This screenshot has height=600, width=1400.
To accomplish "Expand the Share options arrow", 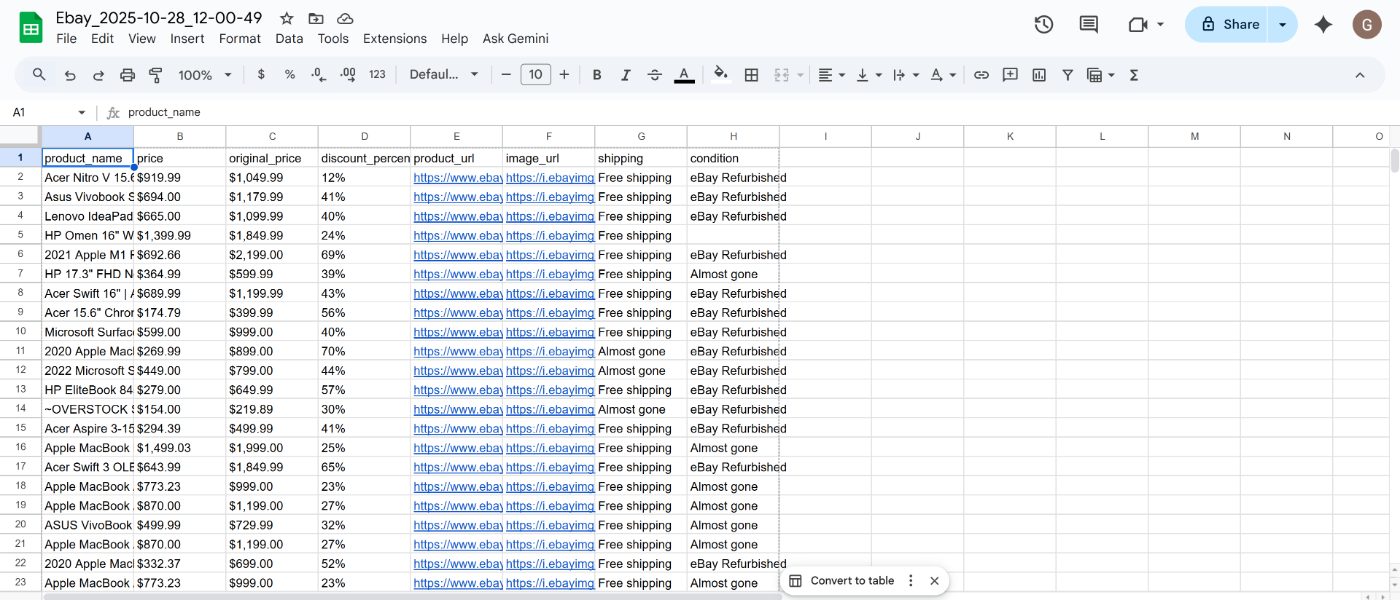I will pos(1282,24).
